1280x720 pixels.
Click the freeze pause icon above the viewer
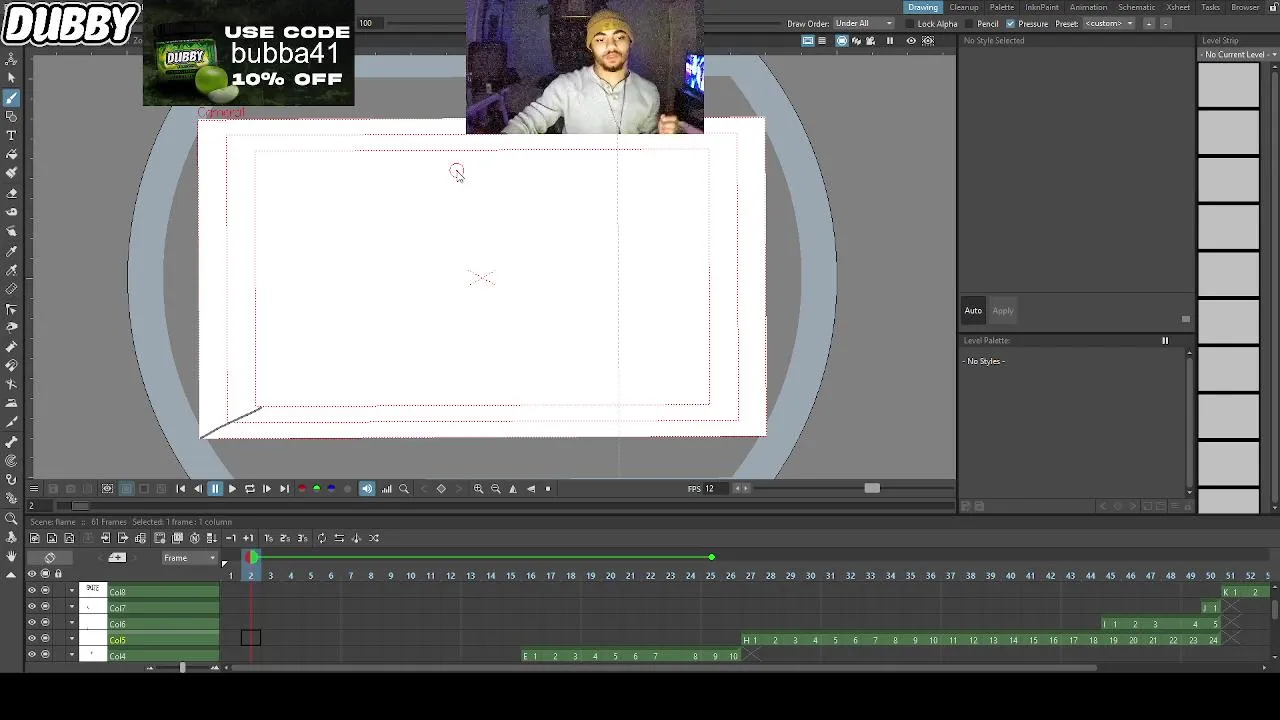[890, 41]
